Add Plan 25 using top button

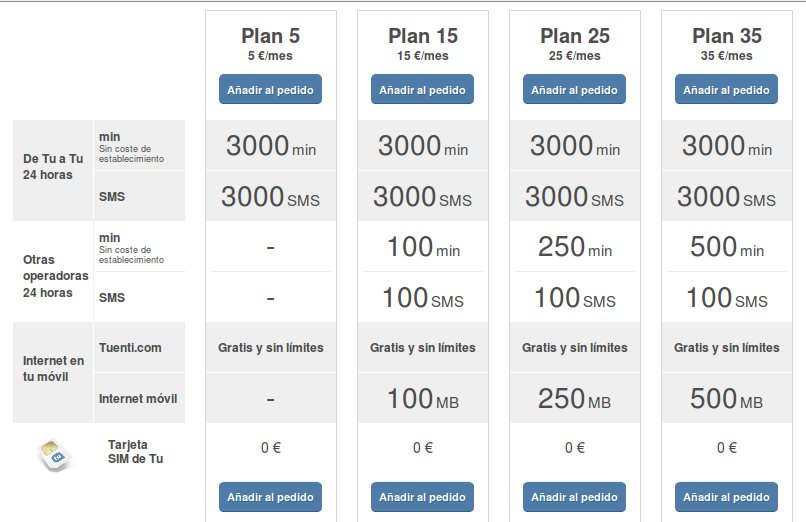tap(575, 89)
